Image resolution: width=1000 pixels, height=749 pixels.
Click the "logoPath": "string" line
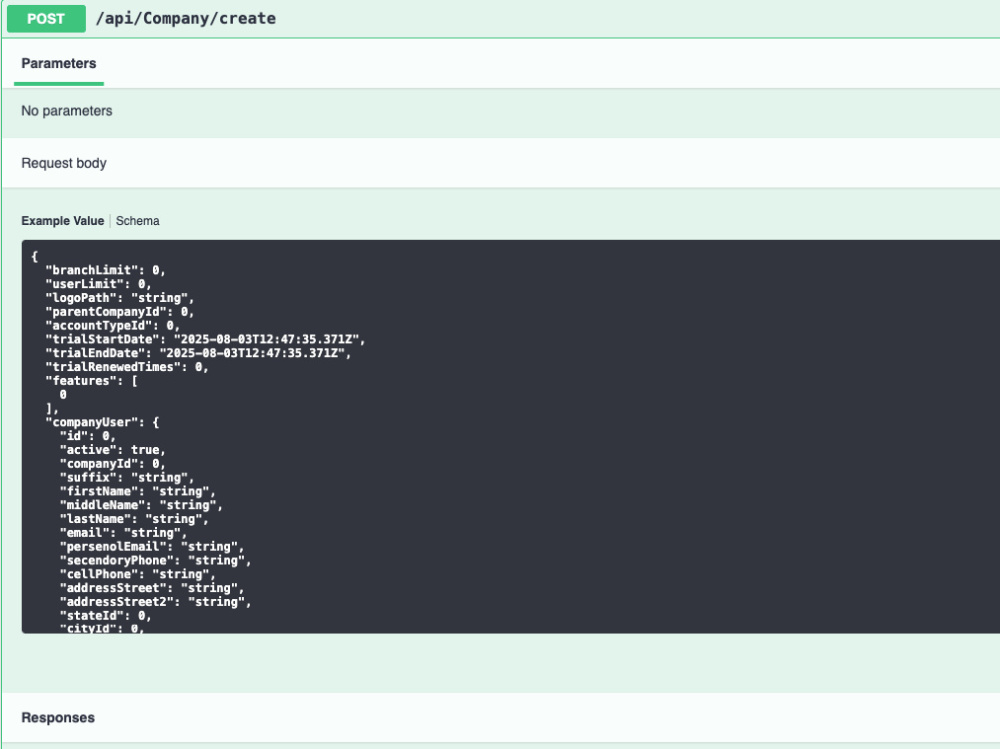119,298
